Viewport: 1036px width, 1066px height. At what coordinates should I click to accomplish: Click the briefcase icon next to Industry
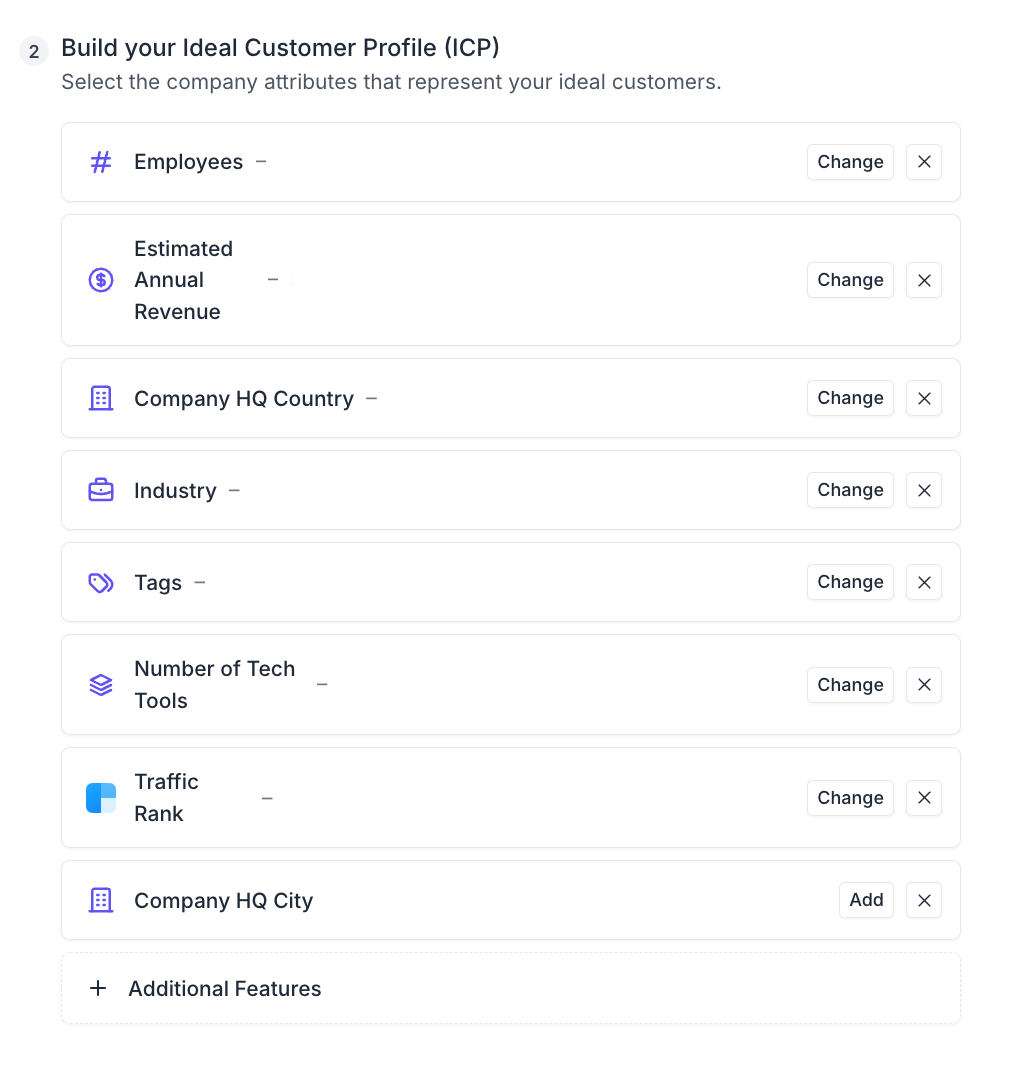101,490
